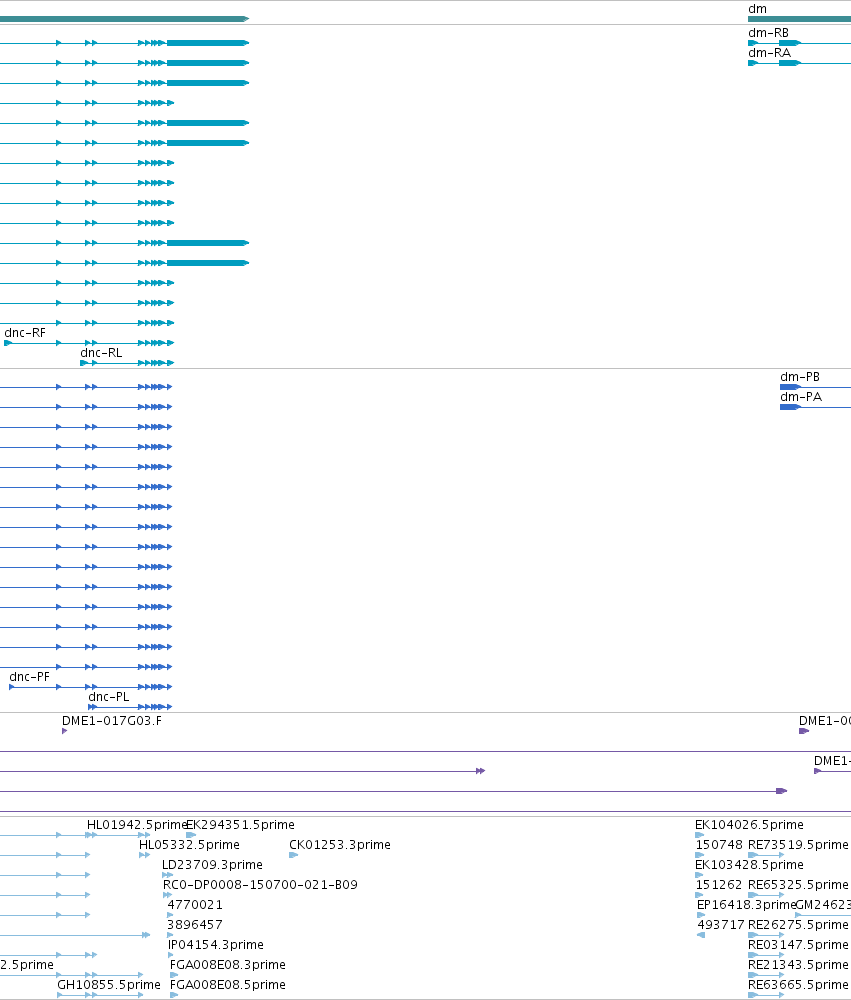Click the EK294351.5prime arrow glyph
The height and width of the screenshot is (1000, 851).
(x=191, y=835)
